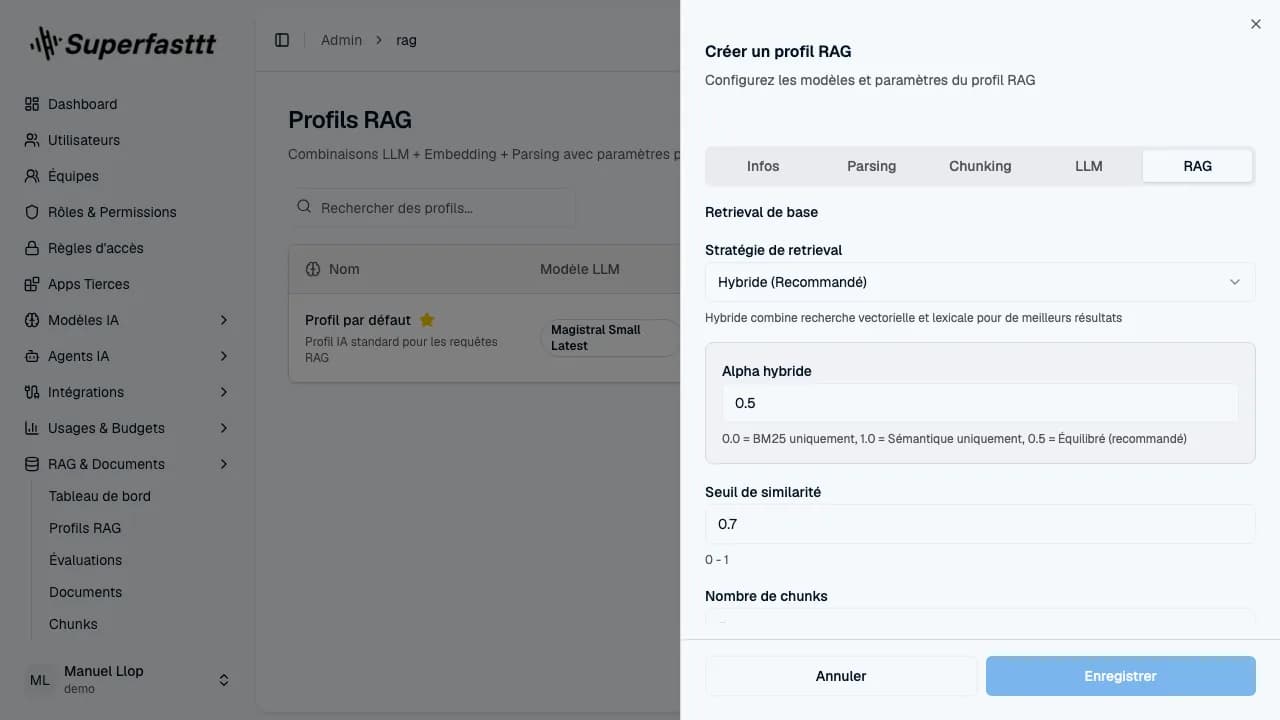Click the Superfasttt logo

click(123, 43)
